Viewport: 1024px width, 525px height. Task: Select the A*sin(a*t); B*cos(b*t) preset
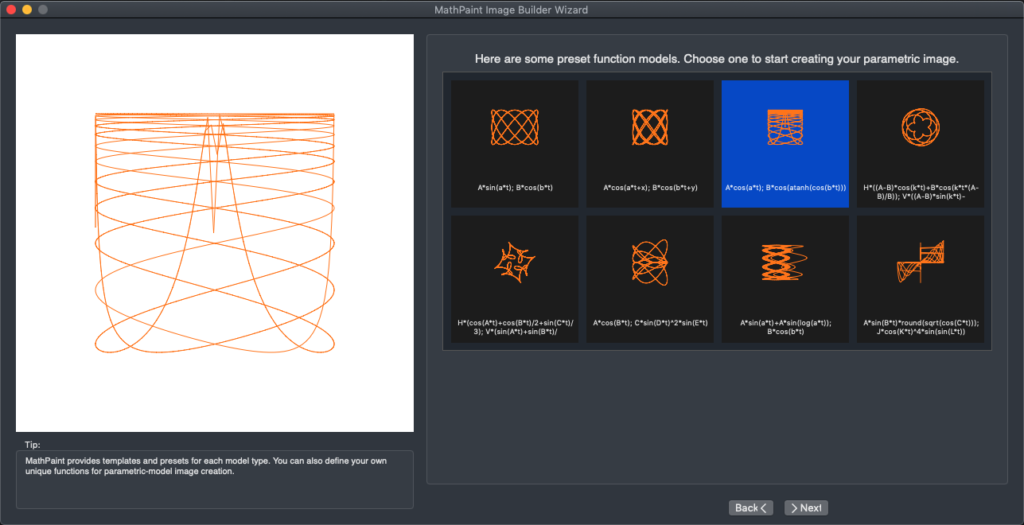[515, 144]
